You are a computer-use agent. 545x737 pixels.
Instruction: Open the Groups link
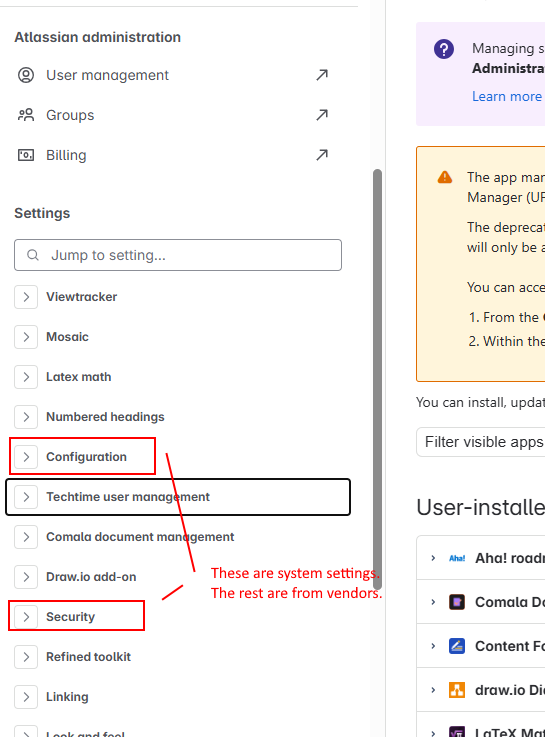pos(70,115)
